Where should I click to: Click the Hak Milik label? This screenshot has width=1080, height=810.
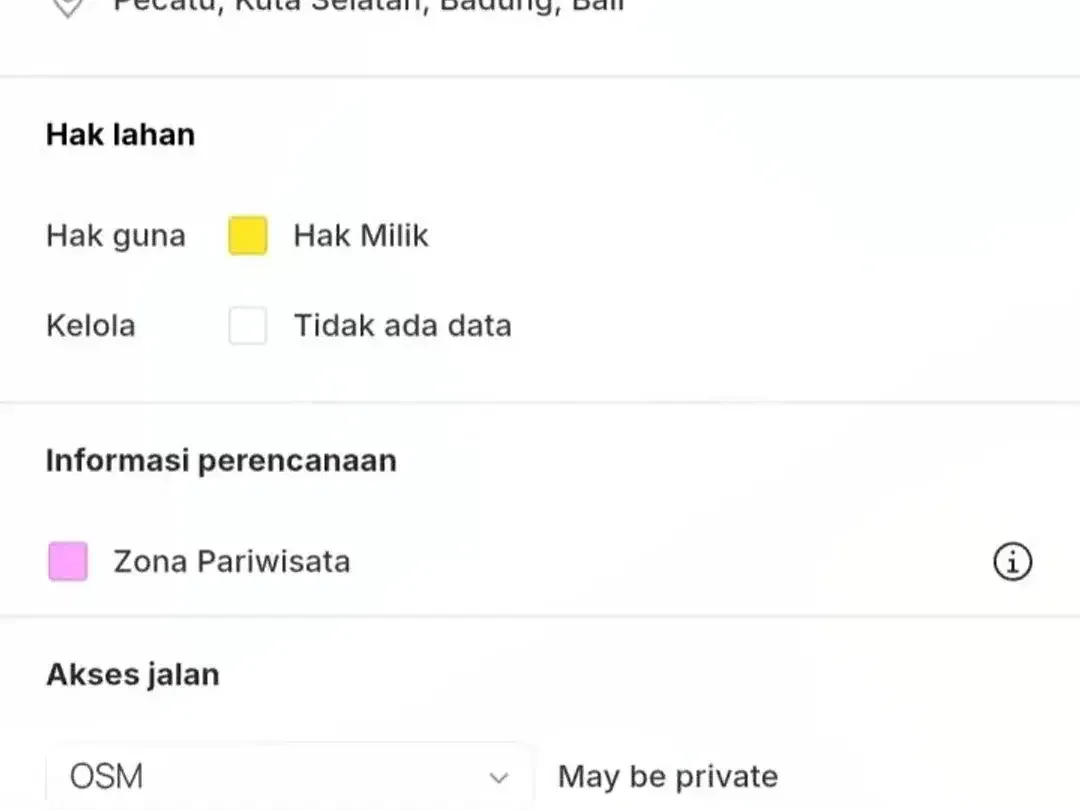coord(361,236)
